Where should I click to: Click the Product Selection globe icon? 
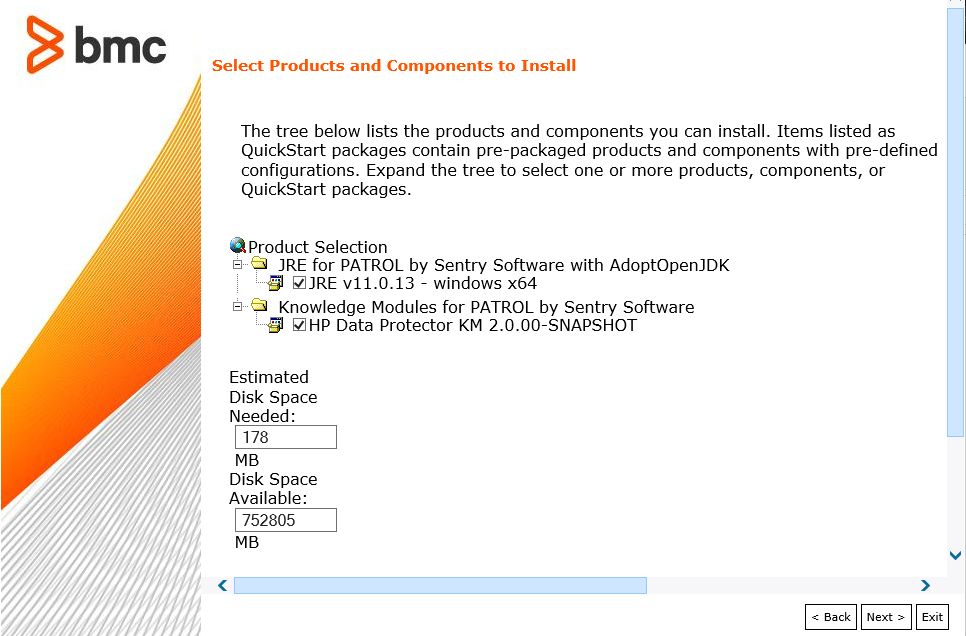238,246
